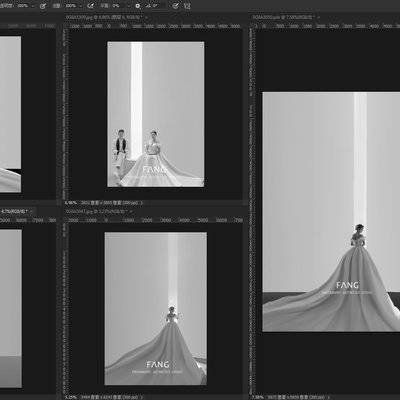Click the large right bride photo canvas
The height and width of the screenshot is (400, 400).
tap(331, 212)
